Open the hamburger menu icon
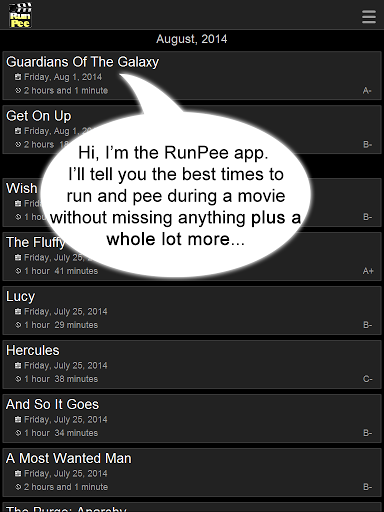This screenshot has height=512, width=384. (x=369, y=17)
